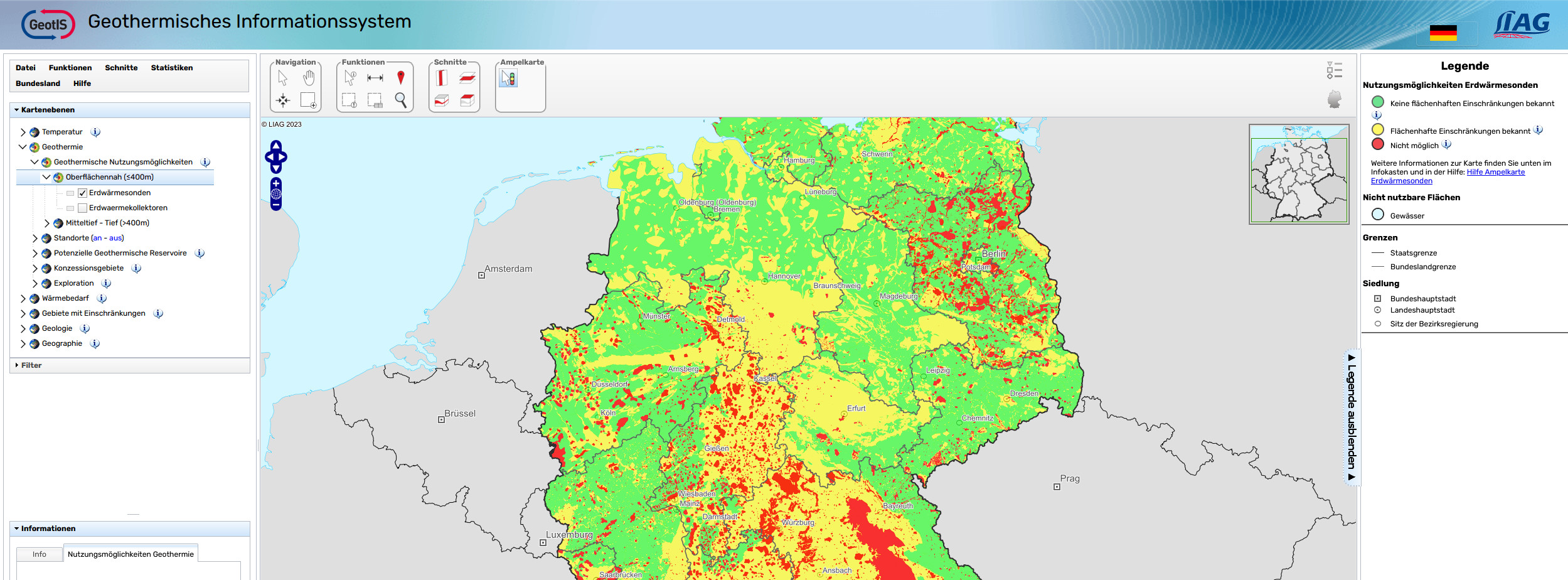The width and height of the screenshot is (1568, 580).
Task: Select the vertical cross-section tool in Schnitte
Action: coord(441,78)
